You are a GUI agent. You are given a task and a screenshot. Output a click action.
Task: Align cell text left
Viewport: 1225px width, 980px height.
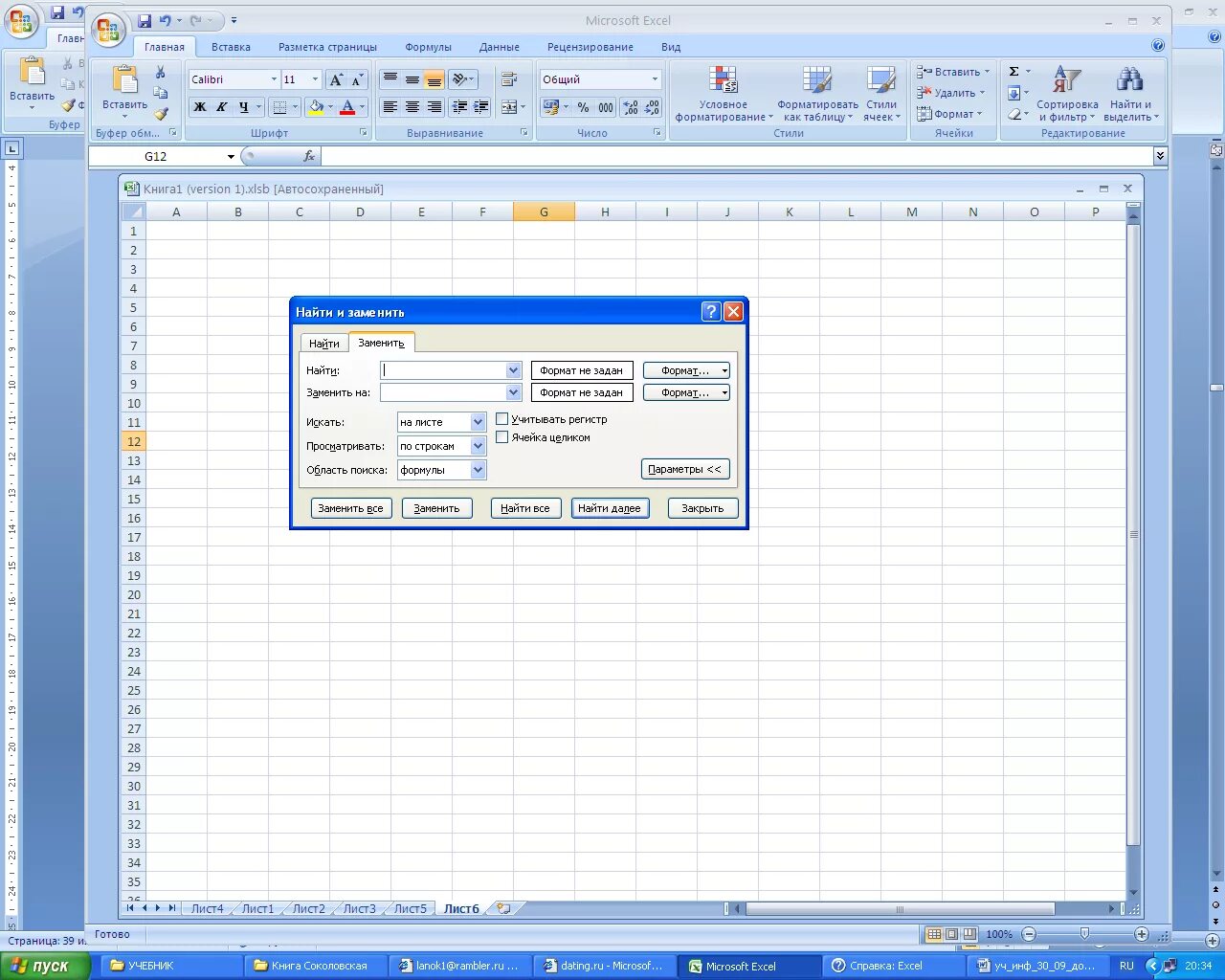pyautogui.click(x=390, y=107)
